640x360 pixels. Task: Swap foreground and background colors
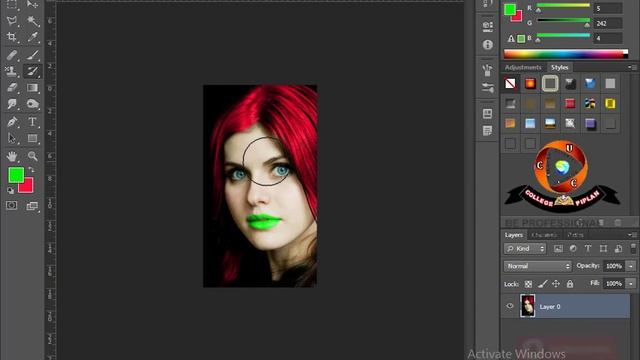(31, 170)
